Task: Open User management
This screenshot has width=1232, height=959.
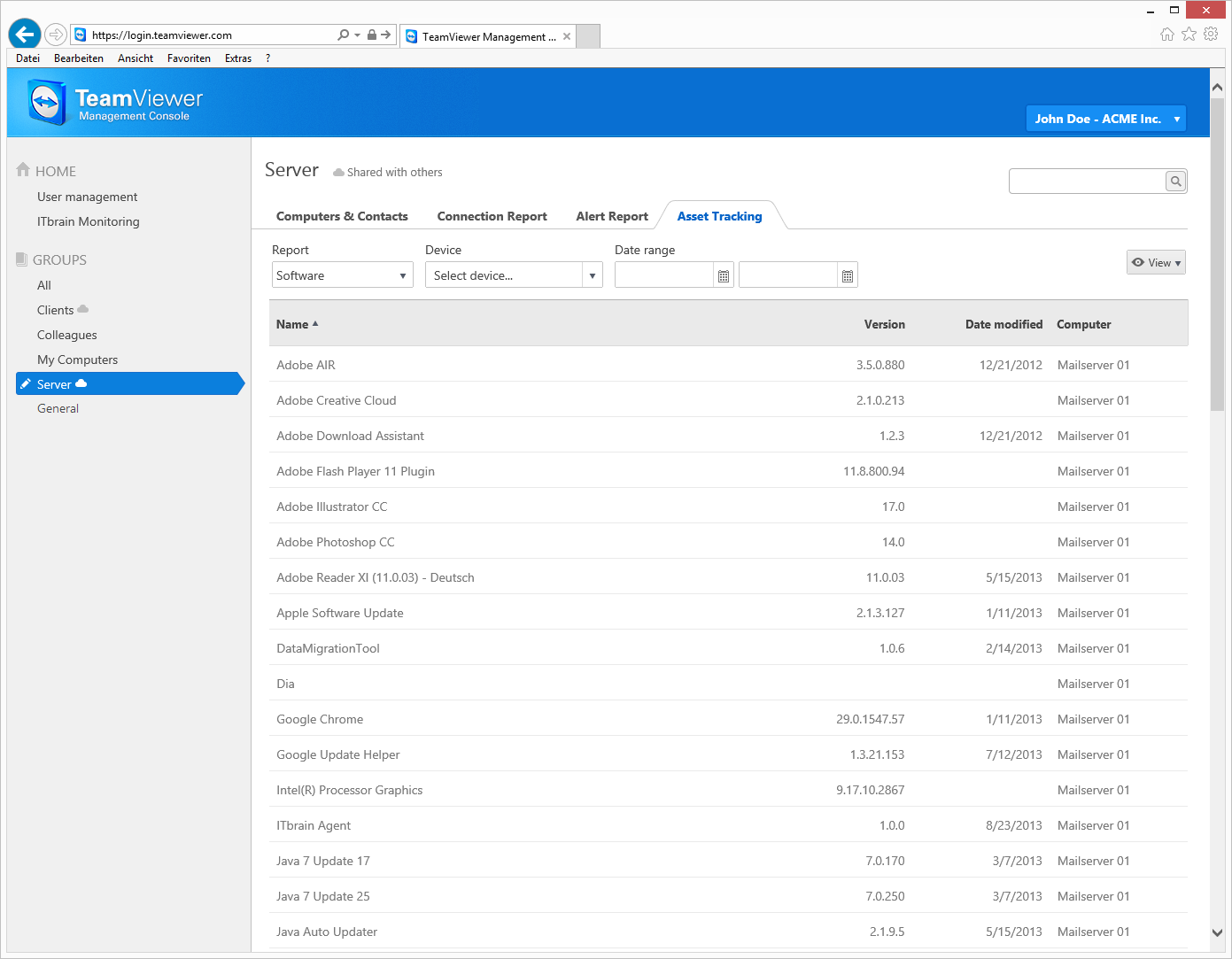Action: tap(87, 197)
